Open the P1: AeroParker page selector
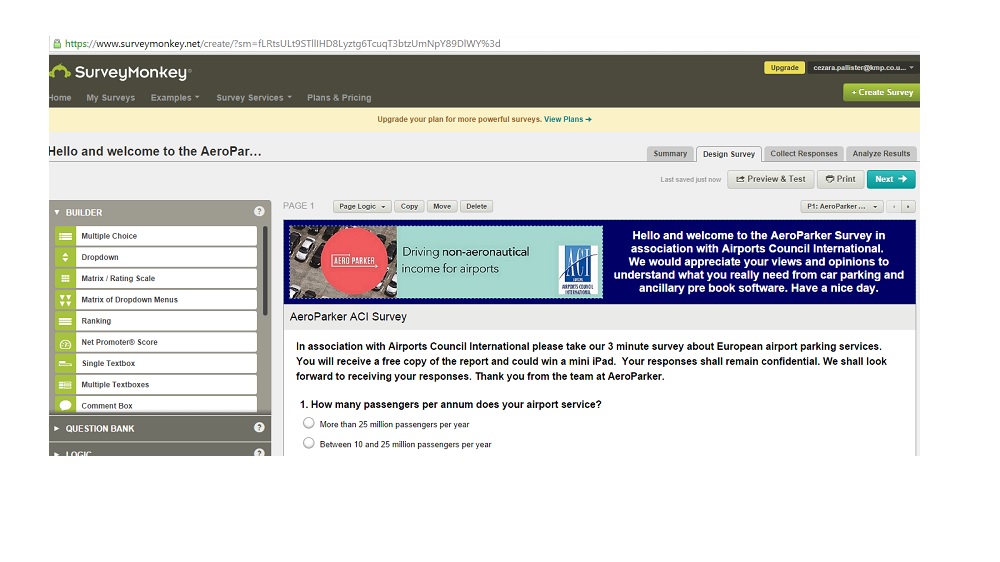Viewport: 1000px width, 562px height. [841, 206]
